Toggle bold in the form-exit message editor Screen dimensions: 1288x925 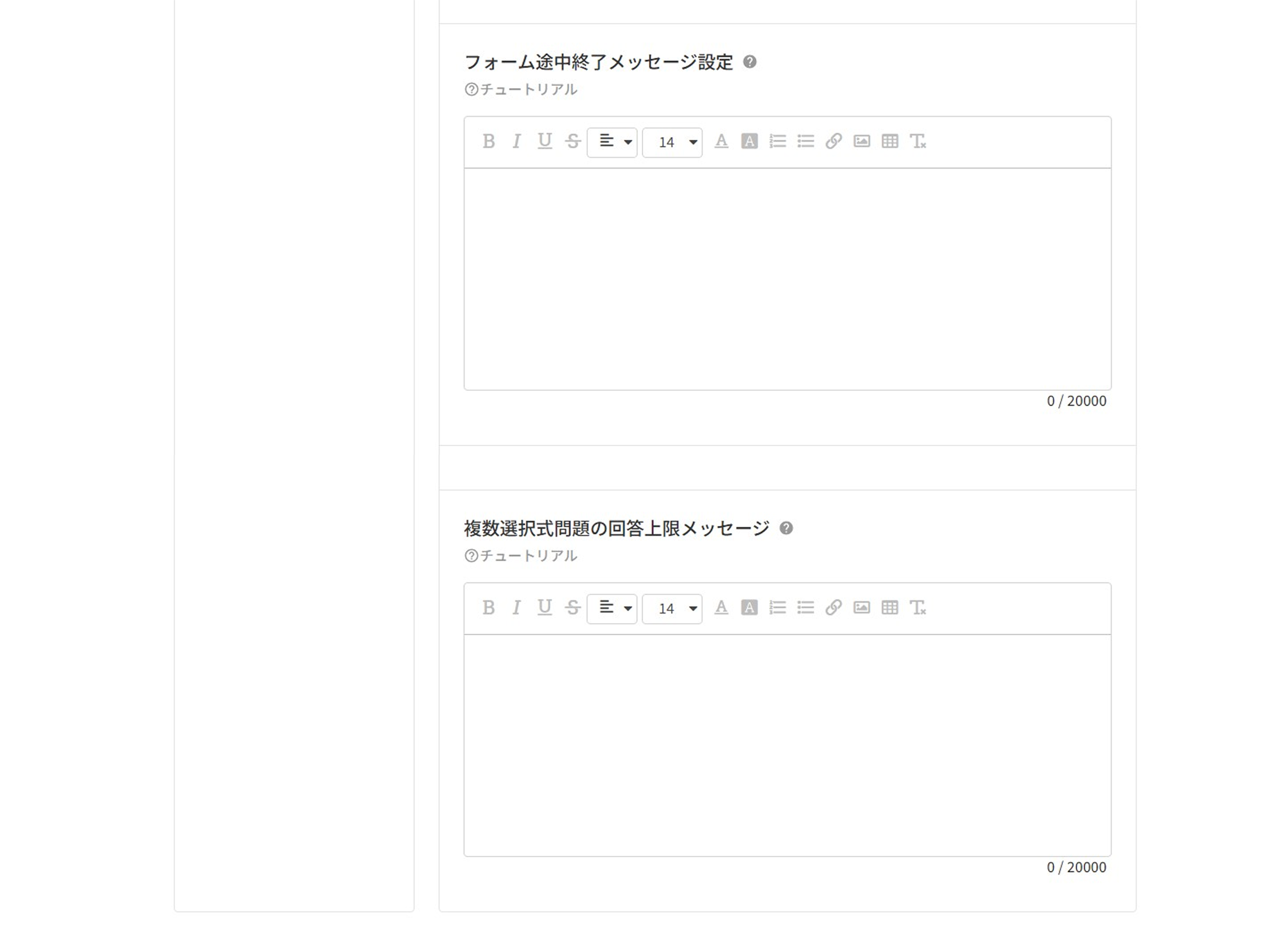point(488,142)
